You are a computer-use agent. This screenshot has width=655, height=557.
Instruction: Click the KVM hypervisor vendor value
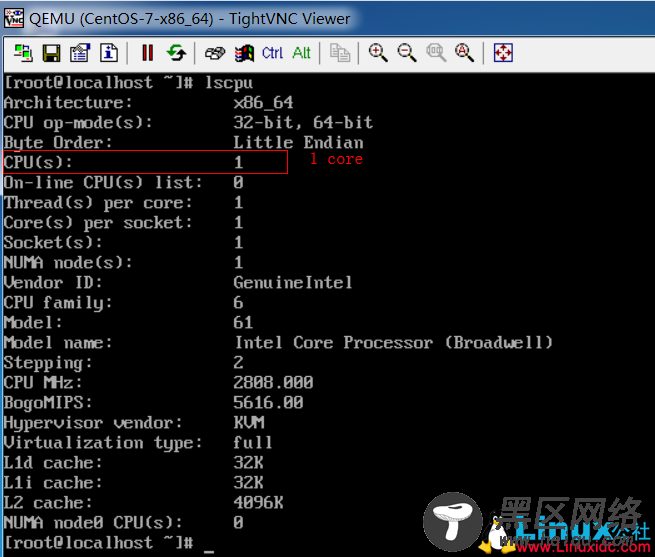(x=249, y=422)
